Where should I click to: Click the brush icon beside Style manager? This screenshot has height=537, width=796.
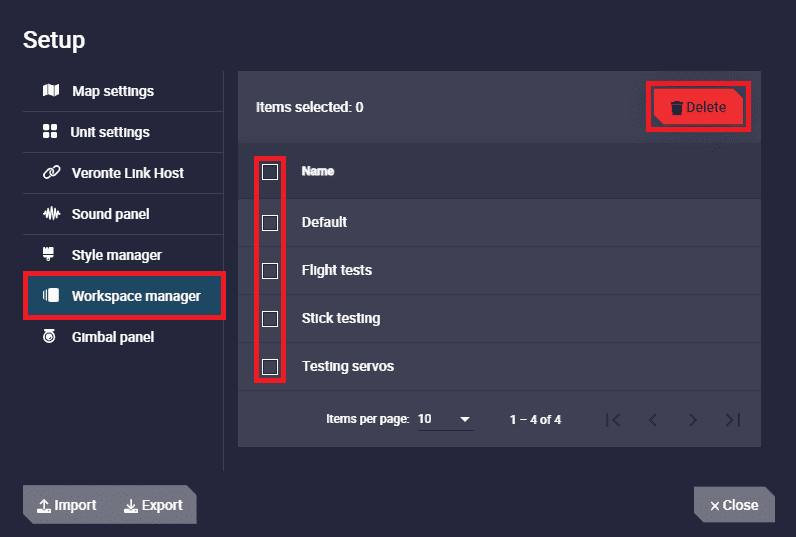click(x=48, y=255)
